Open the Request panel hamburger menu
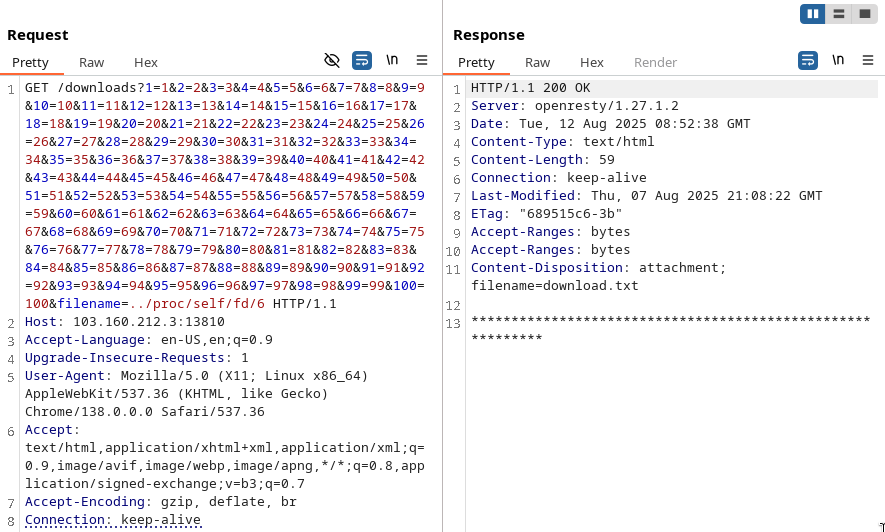885x532 pixels. [x=422, y=60]
